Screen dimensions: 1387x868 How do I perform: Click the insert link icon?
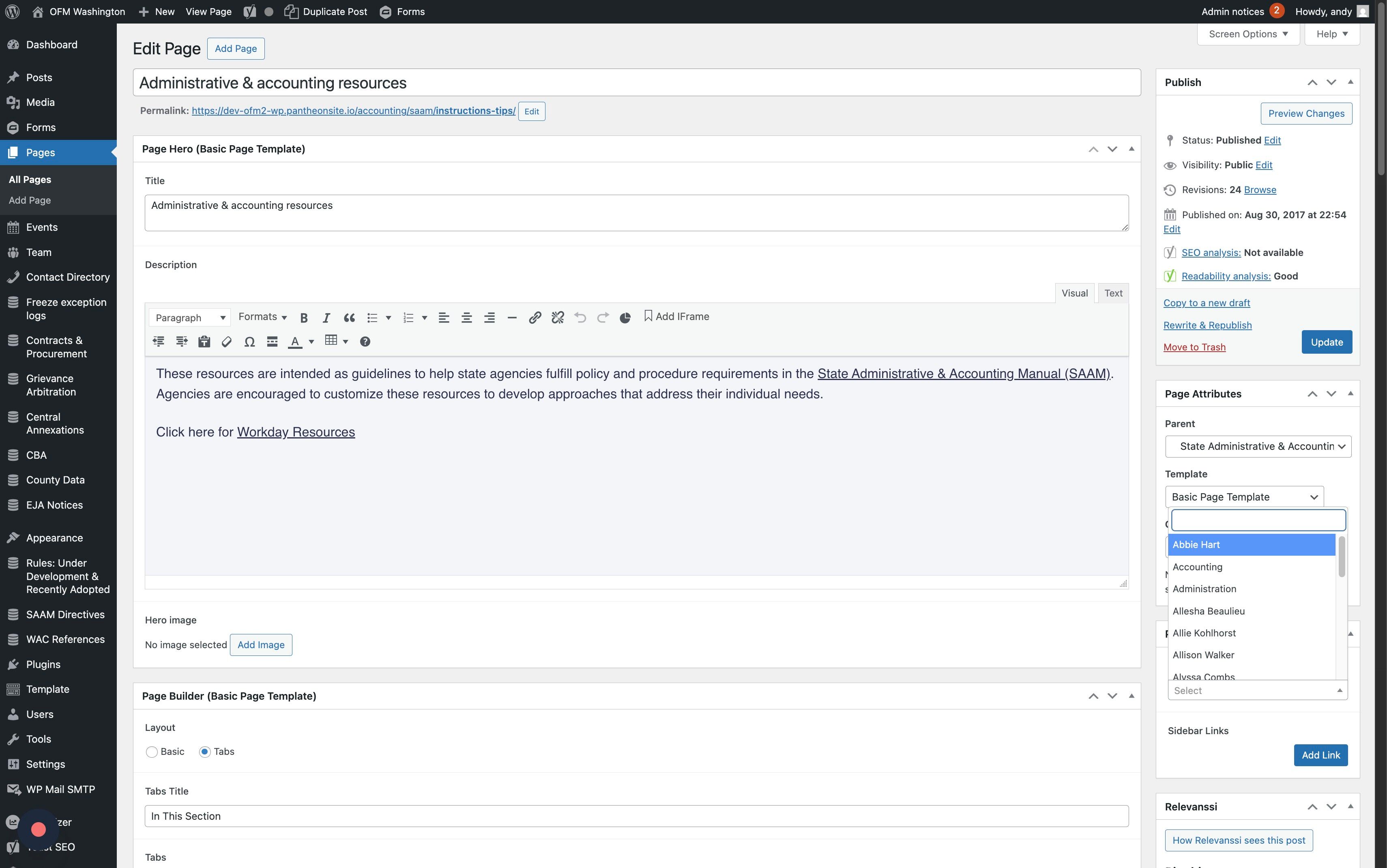(x=534, y=318)
